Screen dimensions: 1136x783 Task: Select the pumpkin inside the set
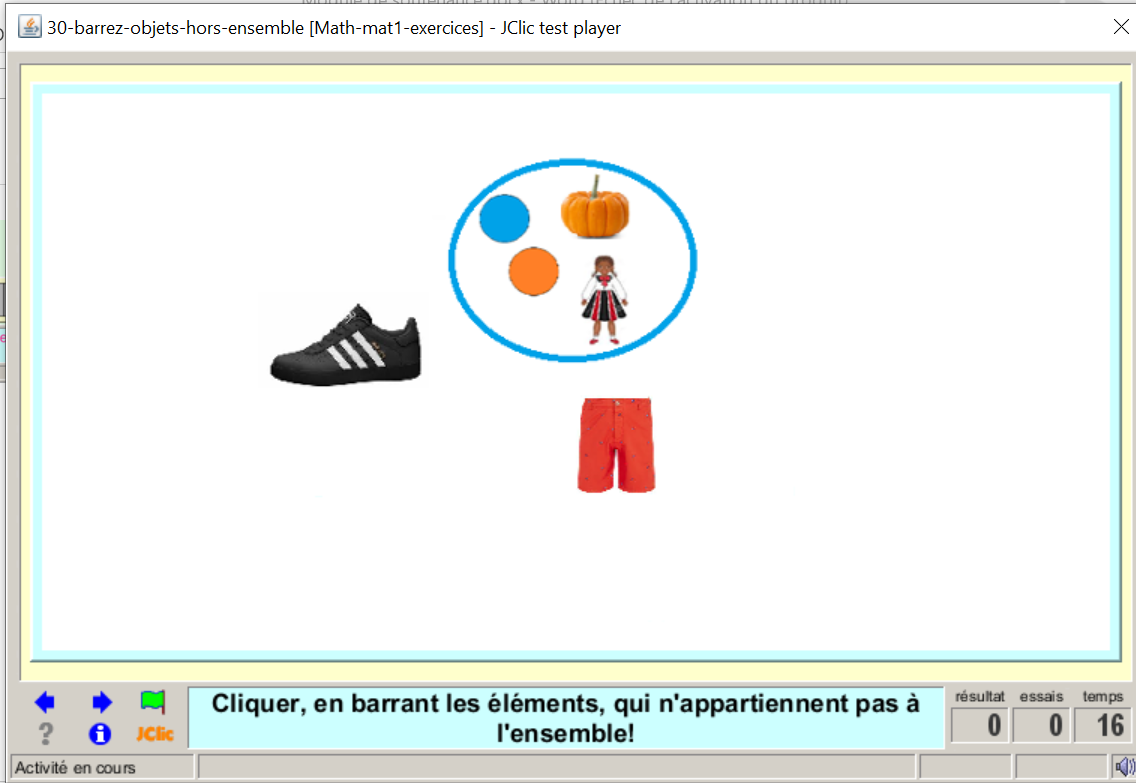pos(595,208)
